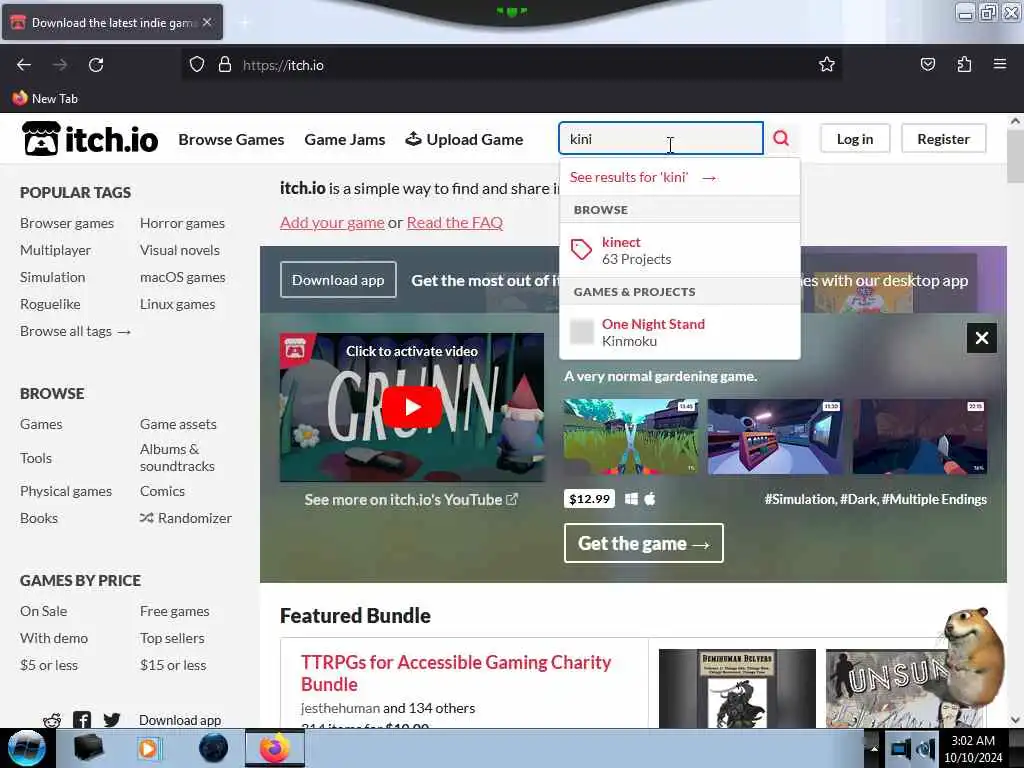Open the Roguelike tag

pyautogui.click(x=50, y=304)
